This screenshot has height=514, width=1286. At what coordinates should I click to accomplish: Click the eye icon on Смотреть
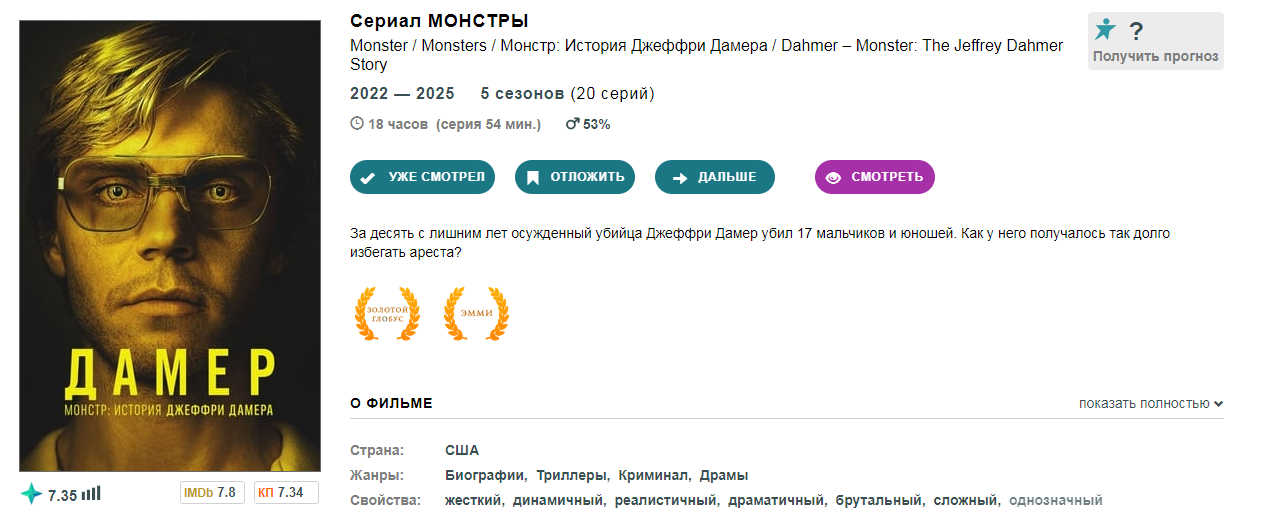click(834, 178)
